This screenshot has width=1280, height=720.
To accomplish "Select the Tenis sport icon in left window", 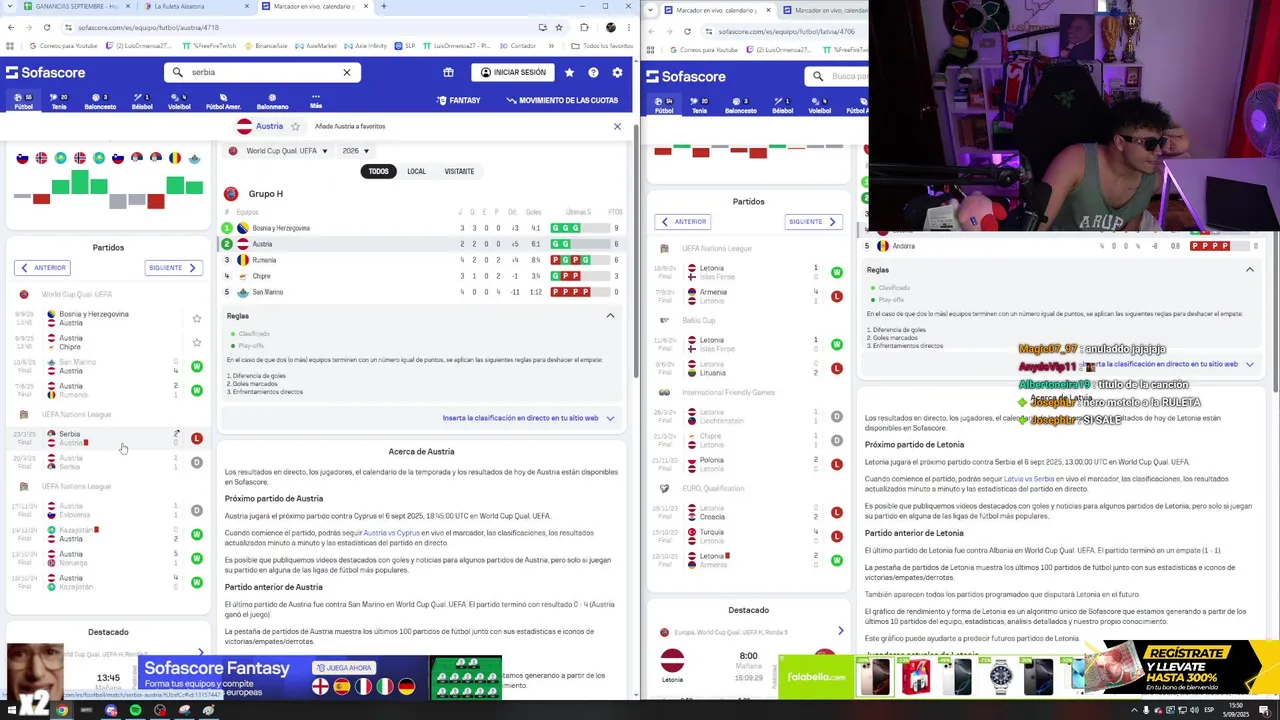I will [x=59, y=101].
